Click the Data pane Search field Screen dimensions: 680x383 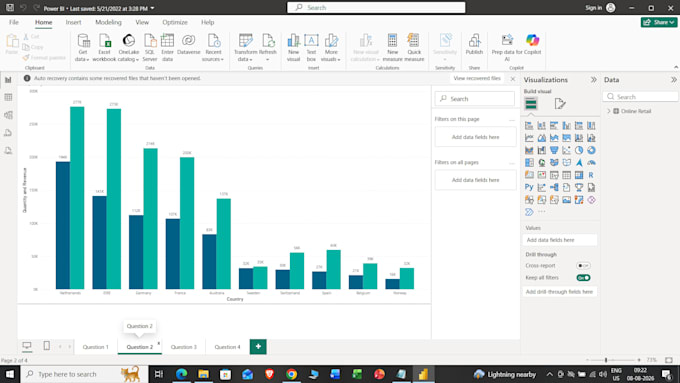641,97
